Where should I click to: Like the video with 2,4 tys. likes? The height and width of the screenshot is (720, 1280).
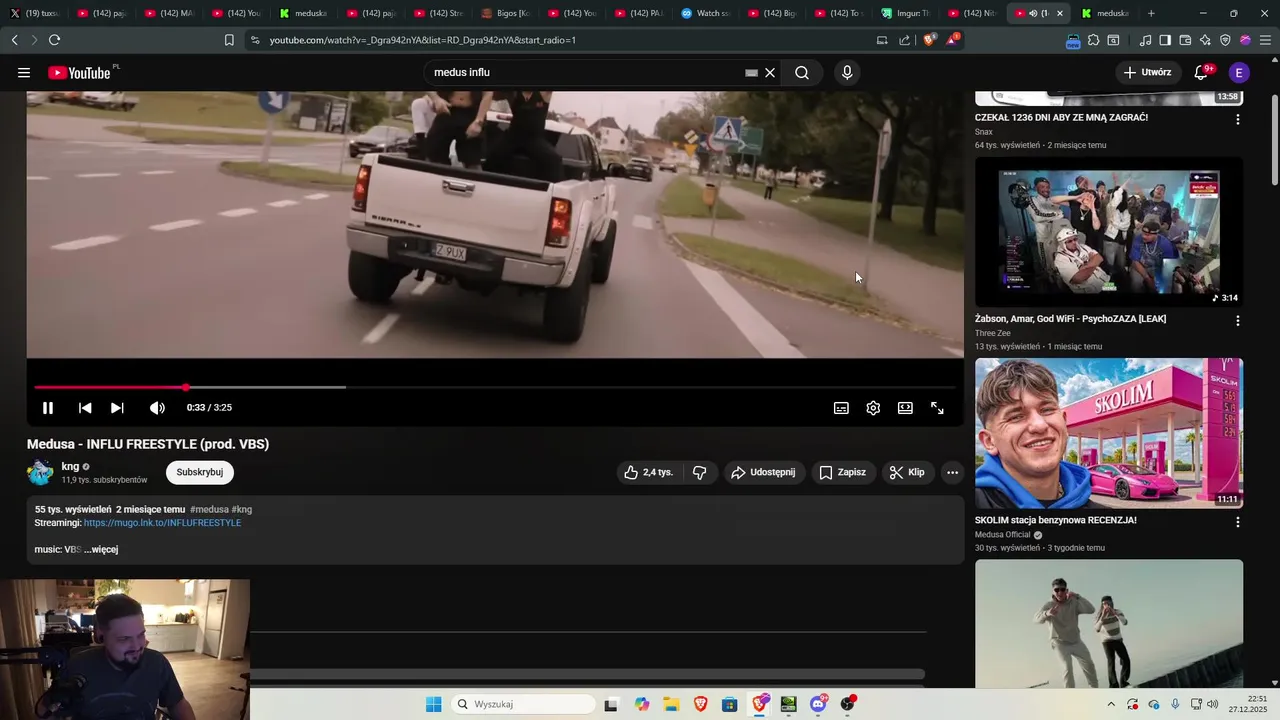point(648,472)
